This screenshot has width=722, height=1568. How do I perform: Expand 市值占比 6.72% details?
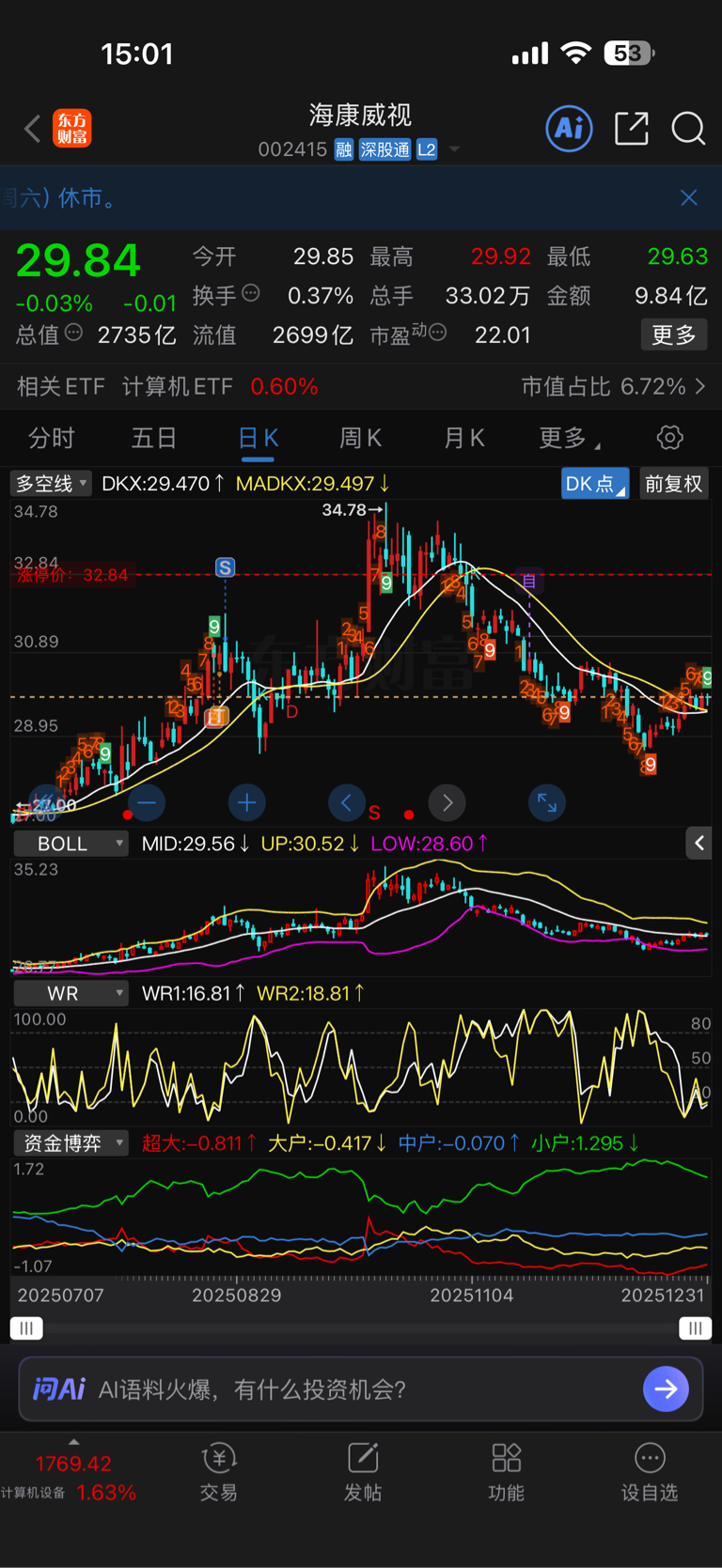(x=613, y=386)
